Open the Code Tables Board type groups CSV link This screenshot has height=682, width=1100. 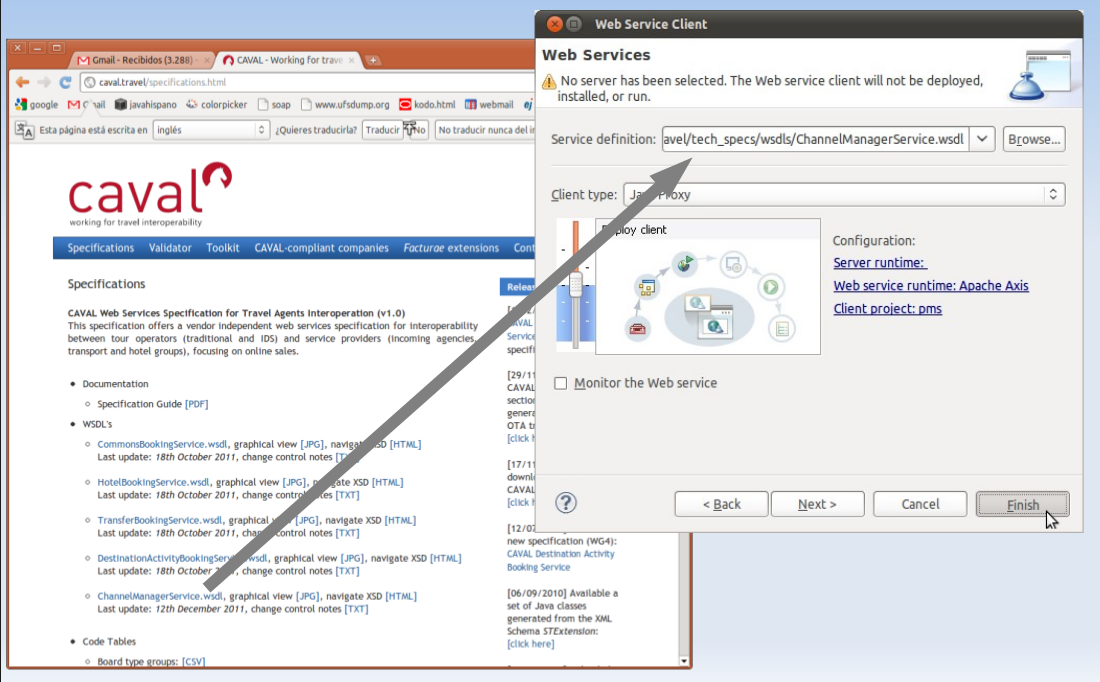[x=194, y=661]
